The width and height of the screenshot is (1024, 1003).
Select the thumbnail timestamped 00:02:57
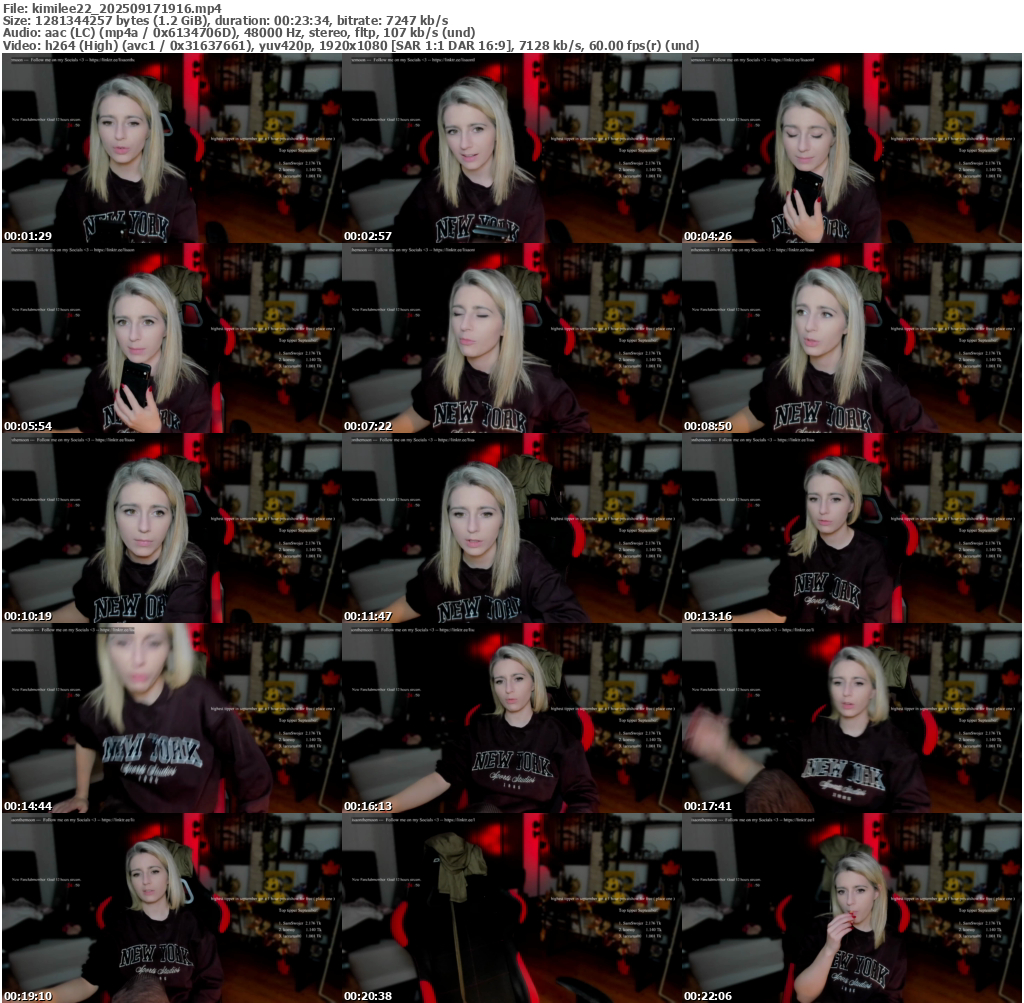click(x=511, y=148)
